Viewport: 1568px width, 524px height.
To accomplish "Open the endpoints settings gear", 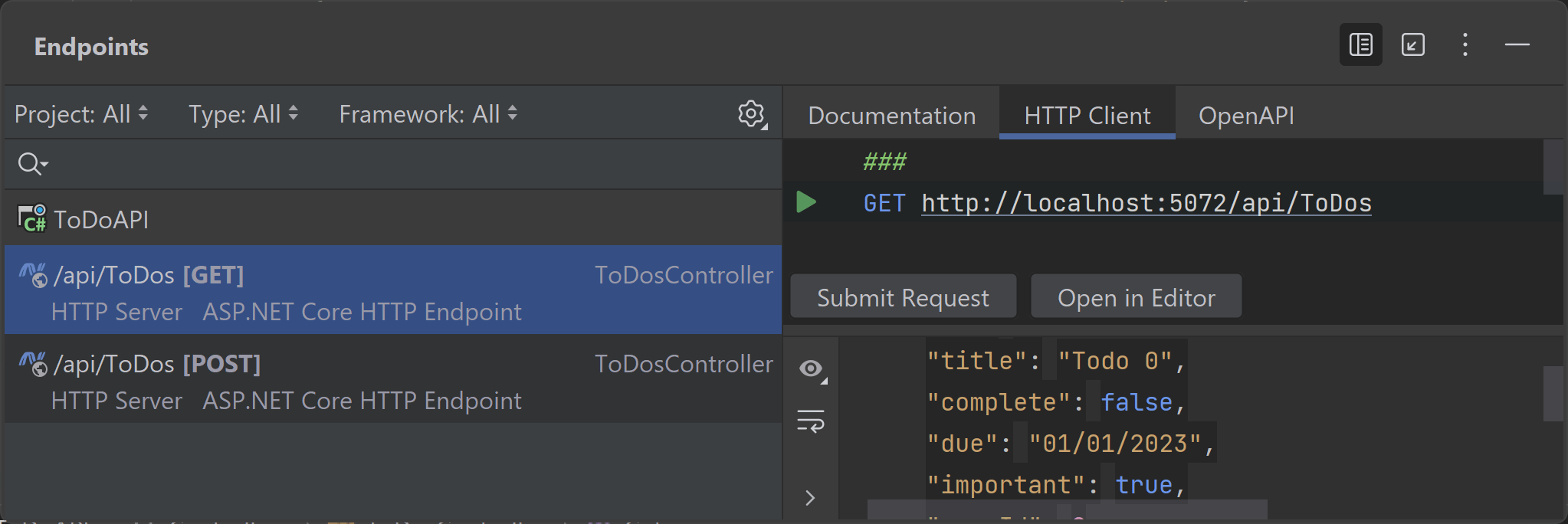I will pyautogui.click(x=751, y=113).
